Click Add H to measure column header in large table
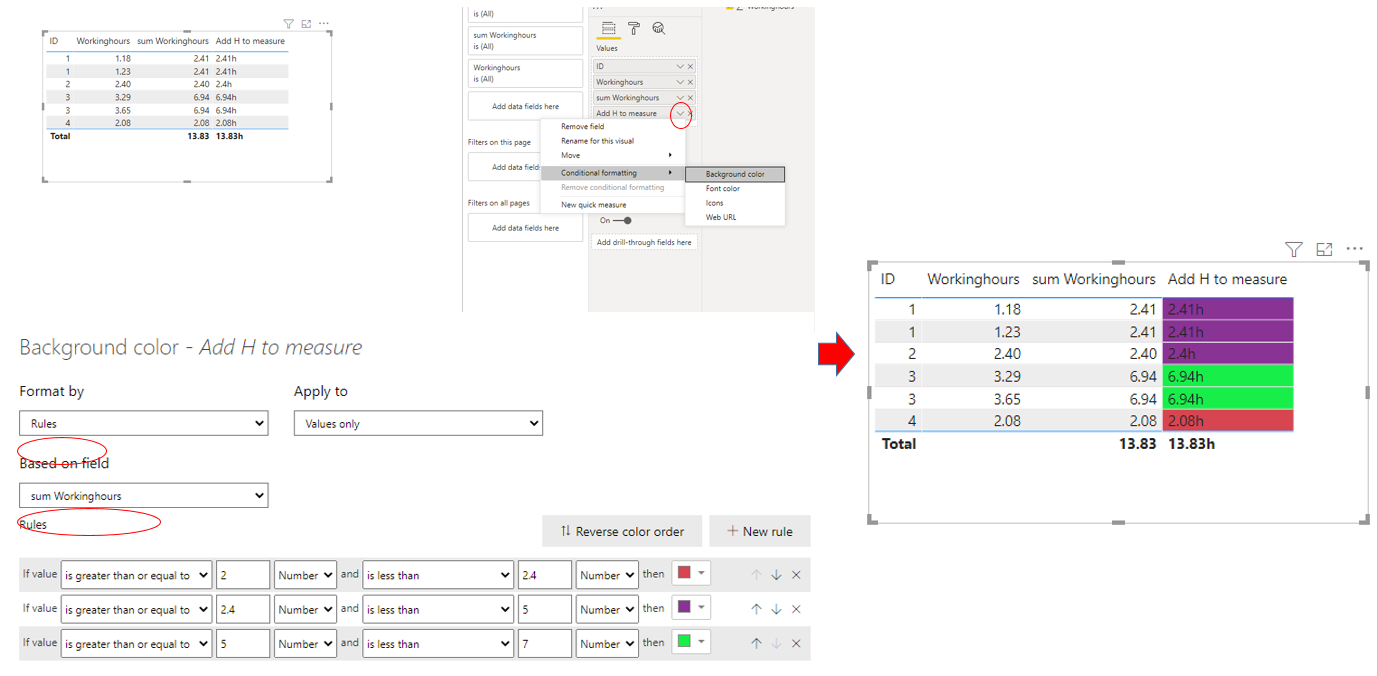 pyautogui.click(x=1227, y=279)
